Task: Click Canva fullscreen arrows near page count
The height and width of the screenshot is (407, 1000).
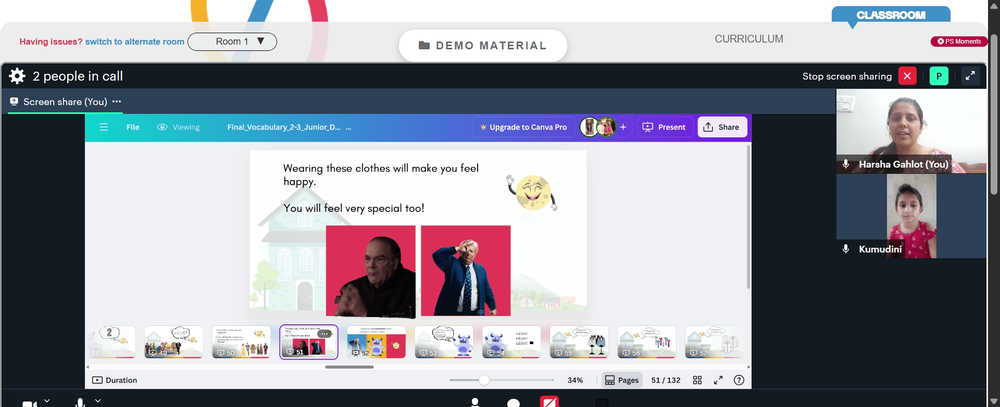Action: pos(718,380)
